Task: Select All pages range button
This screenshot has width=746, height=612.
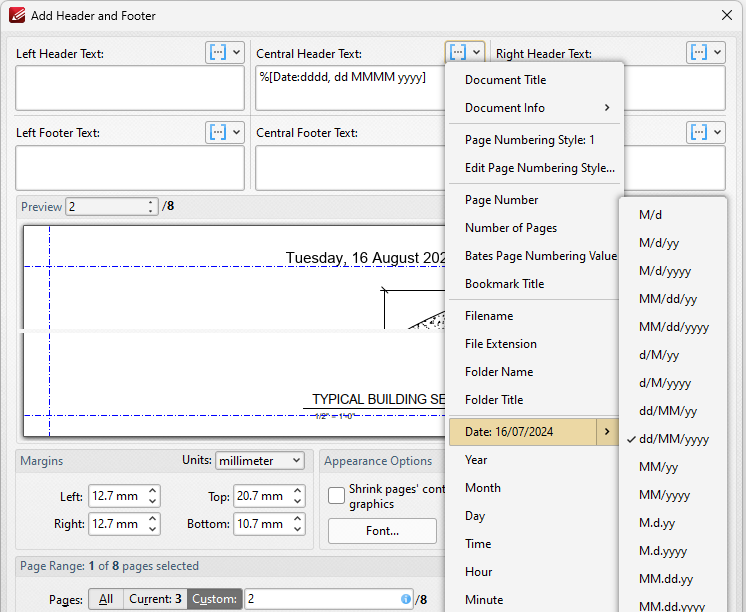Action: [106, 599]
